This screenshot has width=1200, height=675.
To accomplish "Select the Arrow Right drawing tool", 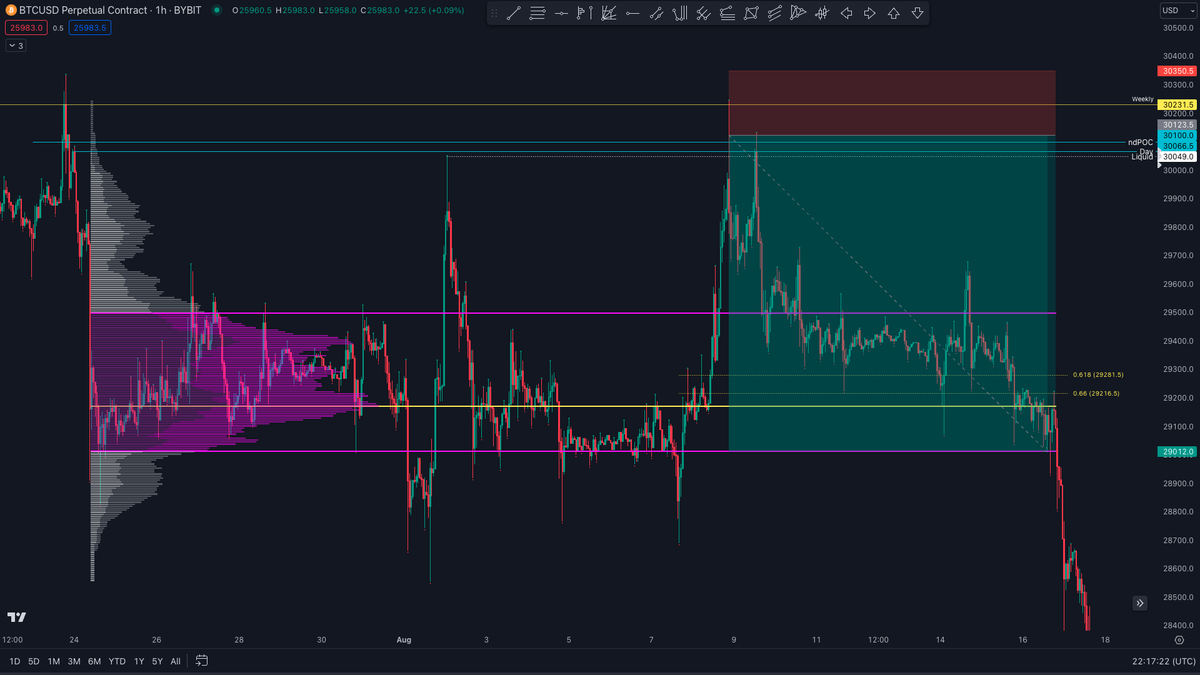I will point(869,14).
